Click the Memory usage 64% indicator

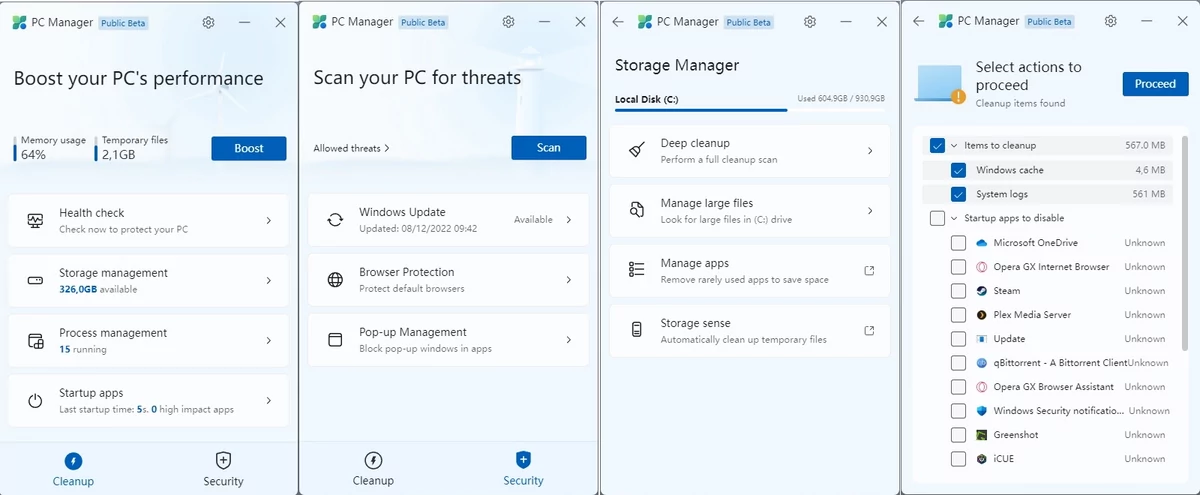click(50, 148)
